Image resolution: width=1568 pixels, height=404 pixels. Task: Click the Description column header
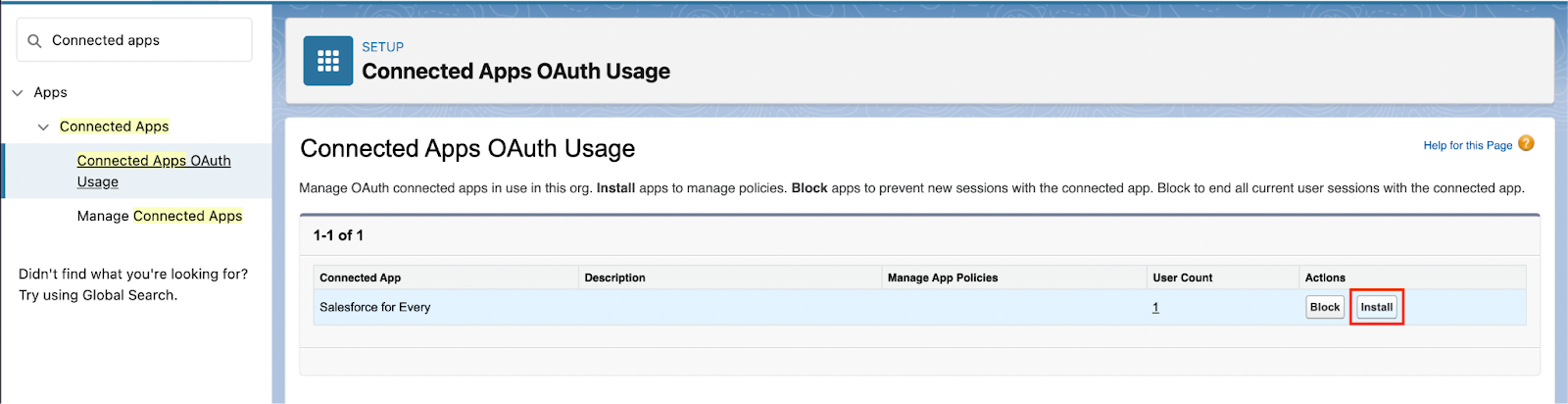click(614, 278)
